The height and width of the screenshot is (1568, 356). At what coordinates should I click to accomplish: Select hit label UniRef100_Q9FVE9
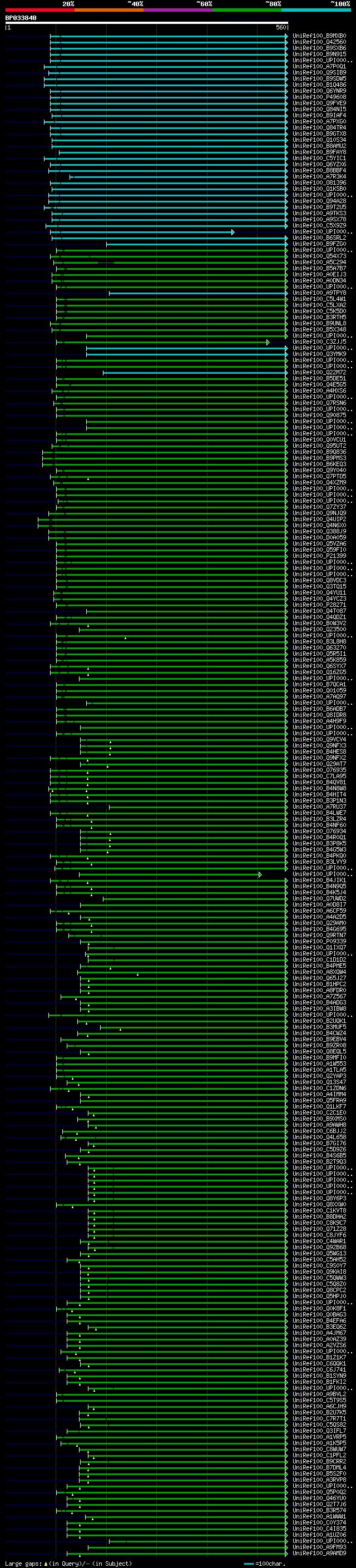tap(319, 103)
